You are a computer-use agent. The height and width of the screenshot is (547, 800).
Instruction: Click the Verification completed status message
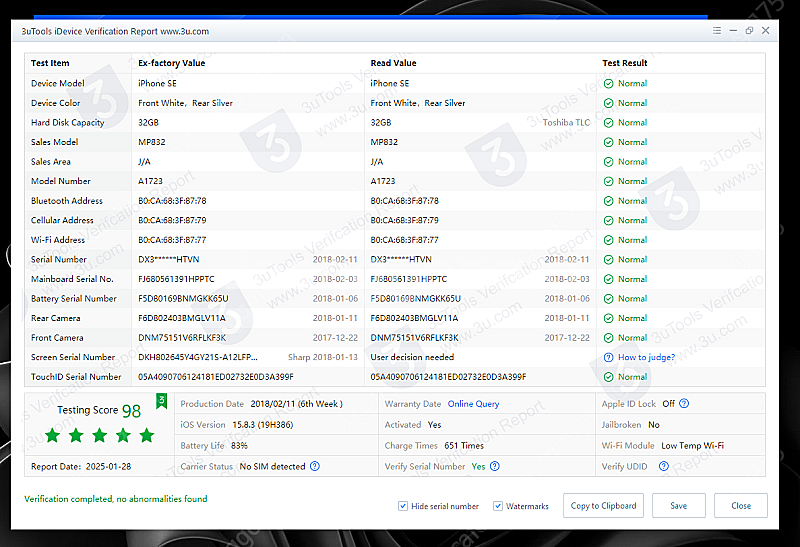coord(116,499)
